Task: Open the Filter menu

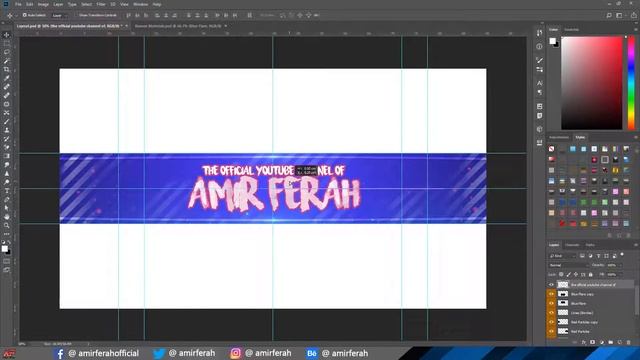Action: click(x=101, y=4)
